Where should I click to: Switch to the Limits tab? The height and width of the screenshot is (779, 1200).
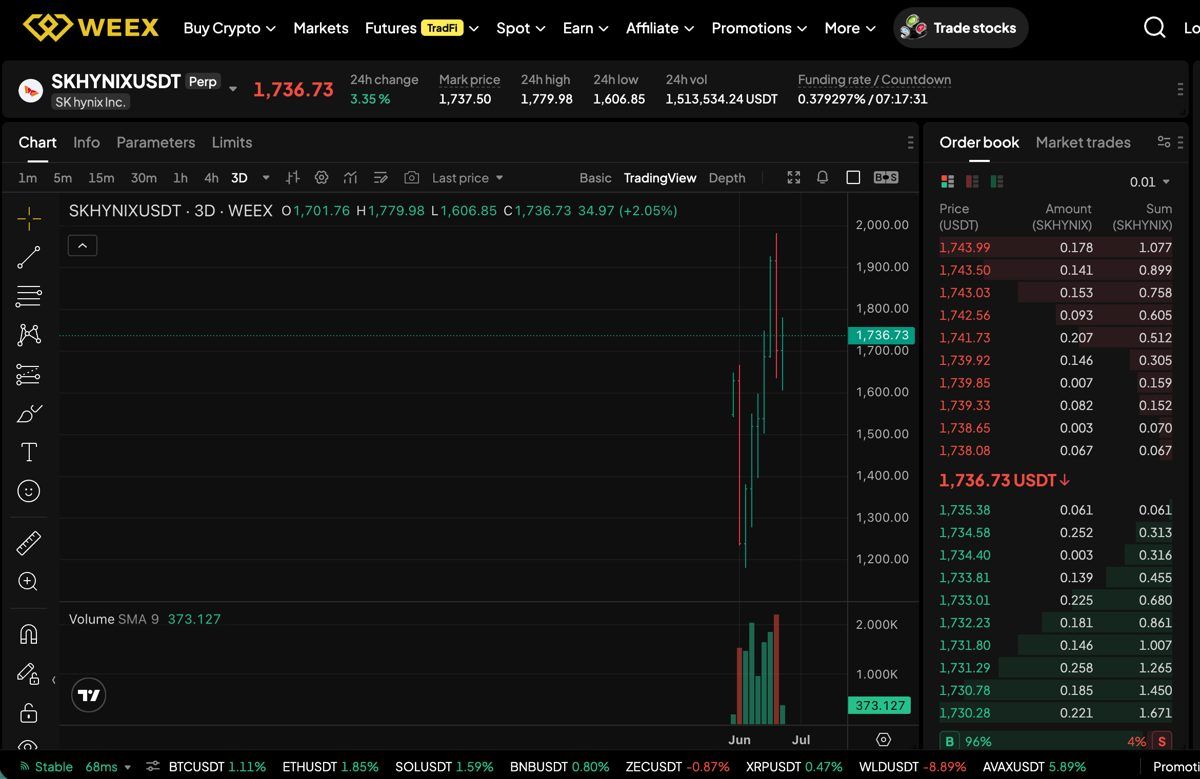(x=232, y=142)
